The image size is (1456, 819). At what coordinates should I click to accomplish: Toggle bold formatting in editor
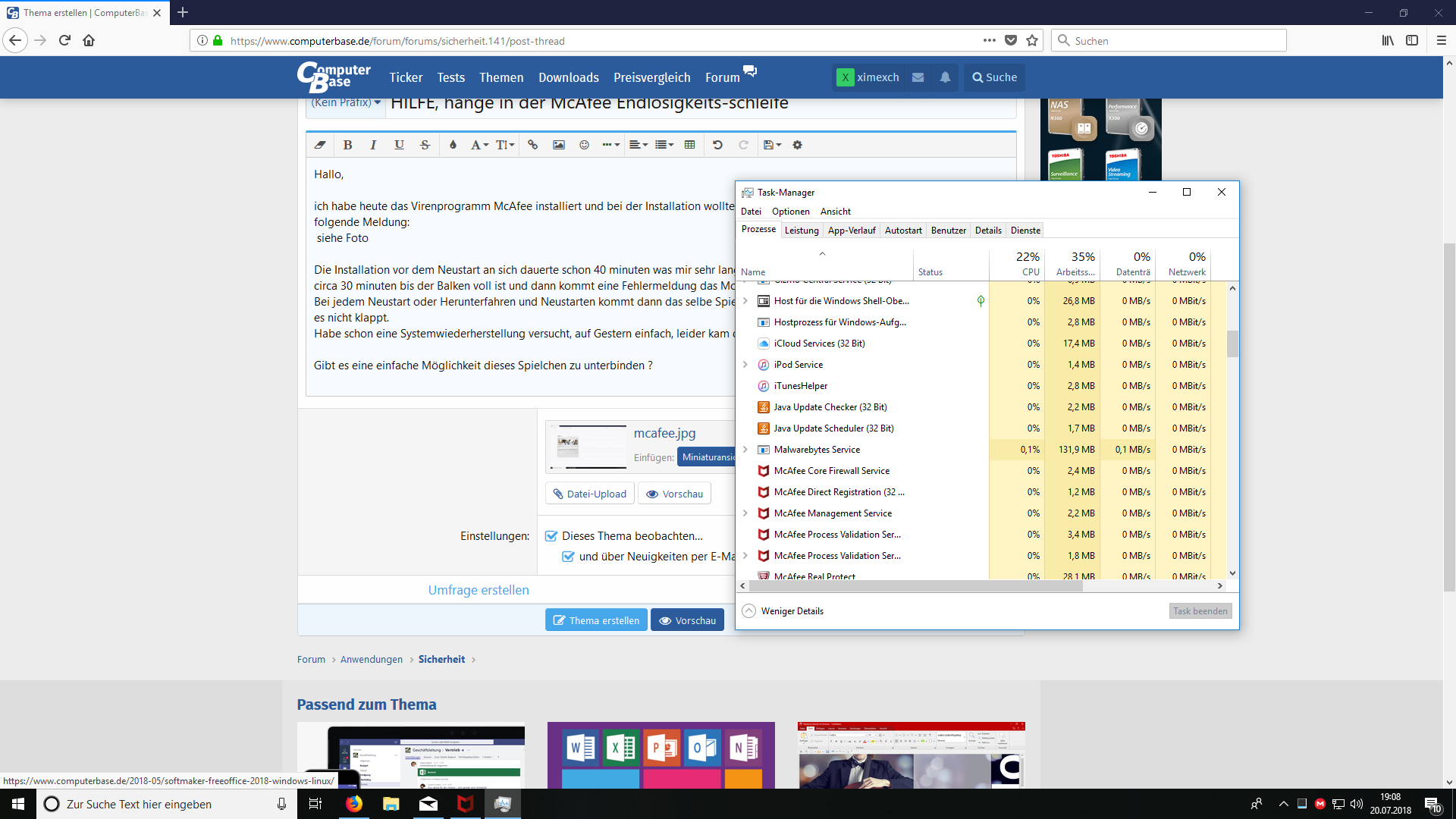tap(347, 145)
